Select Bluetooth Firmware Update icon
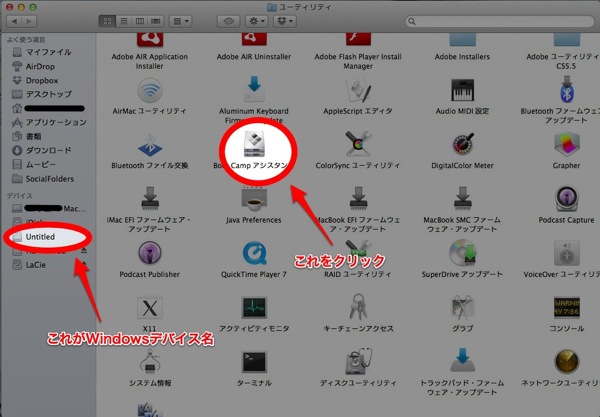The width and height of the screenshot is (600, 417). [x=566, y=90]
